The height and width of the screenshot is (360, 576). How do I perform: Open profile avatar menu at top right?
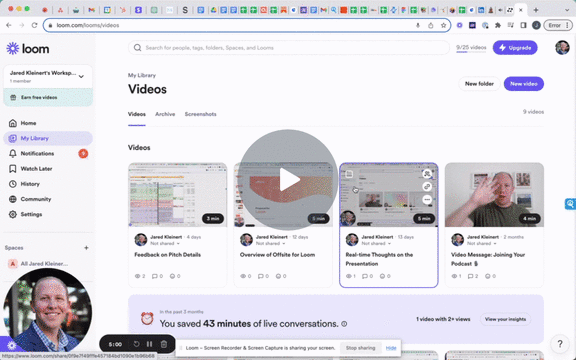coord(562,48)
